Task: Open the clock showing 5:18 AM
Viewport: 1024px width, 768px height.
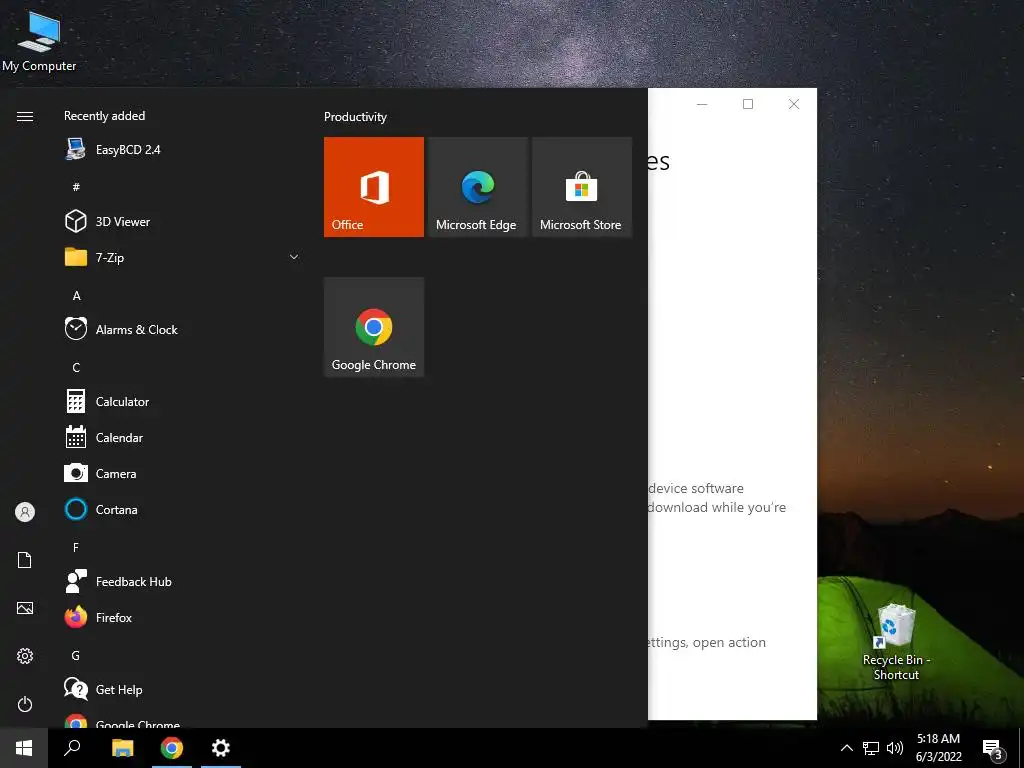Action: pos(938,748)
